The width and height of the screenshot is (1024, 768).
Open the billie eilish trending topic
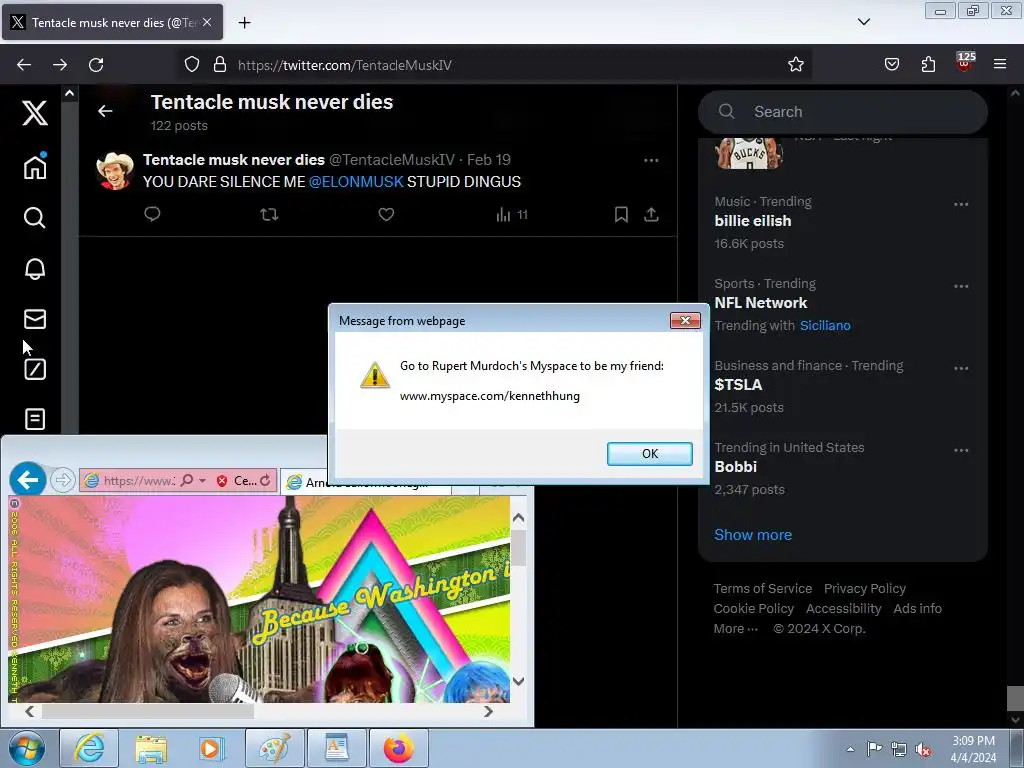click(x=753, y=221)
